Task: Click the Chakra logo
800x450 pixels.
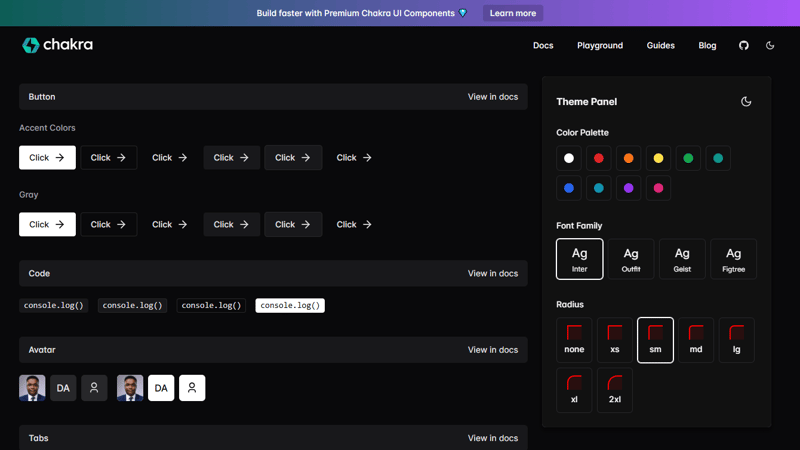Action: [x=58, y=45]
